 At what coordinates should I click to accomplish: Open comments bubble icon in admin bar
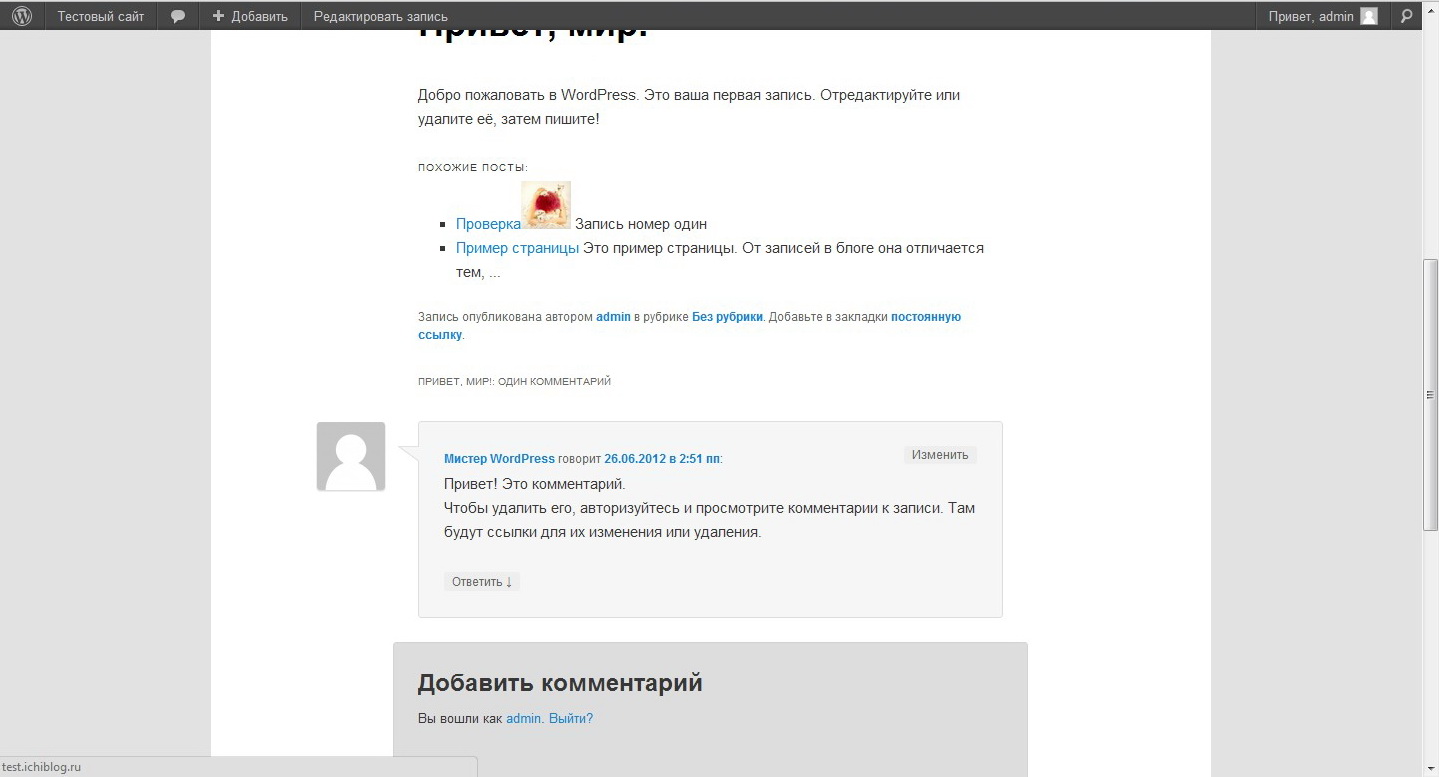pos(178,16)
